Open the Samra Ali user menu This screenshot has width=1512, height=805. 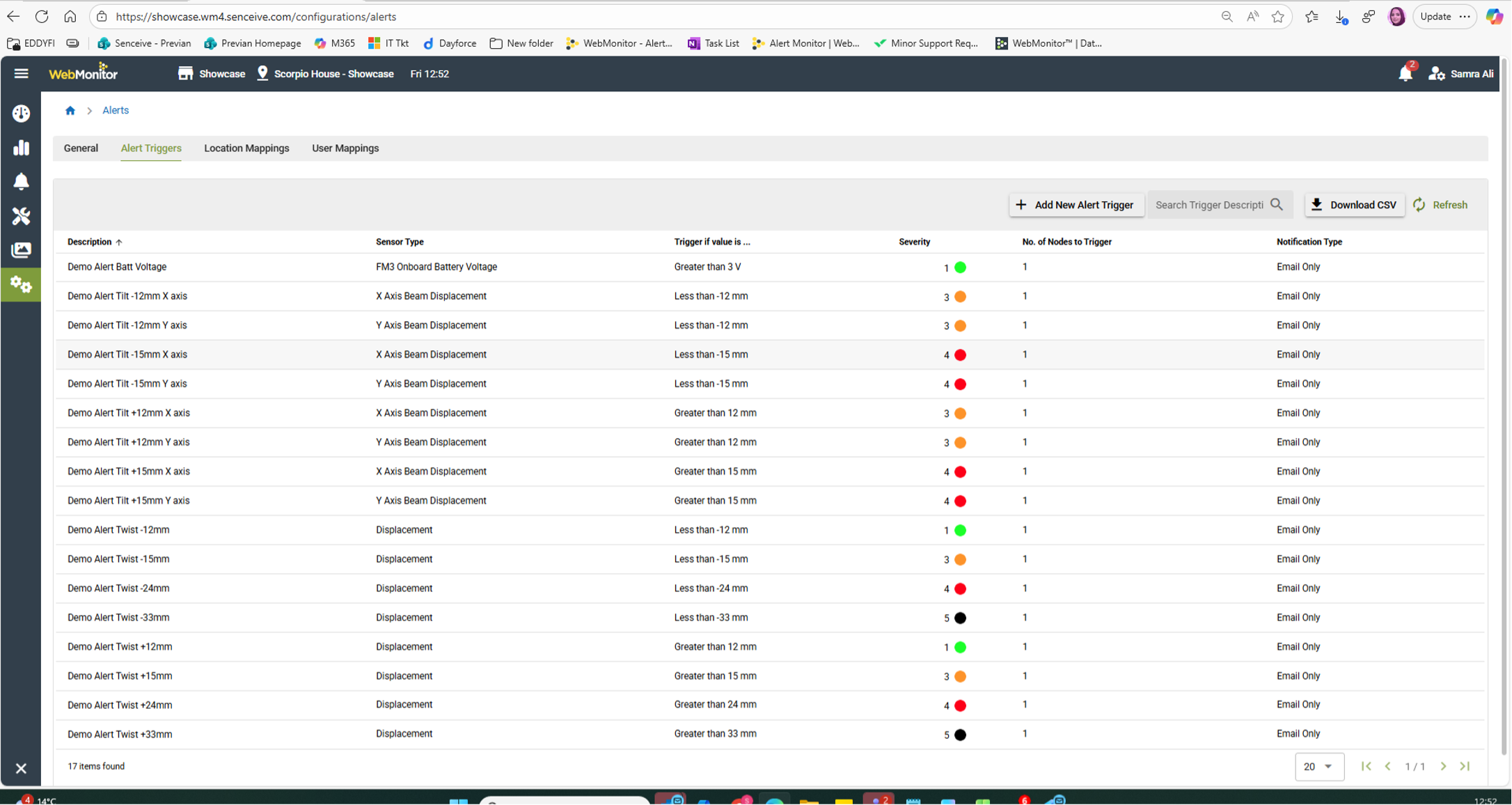tap(1461, 74)
